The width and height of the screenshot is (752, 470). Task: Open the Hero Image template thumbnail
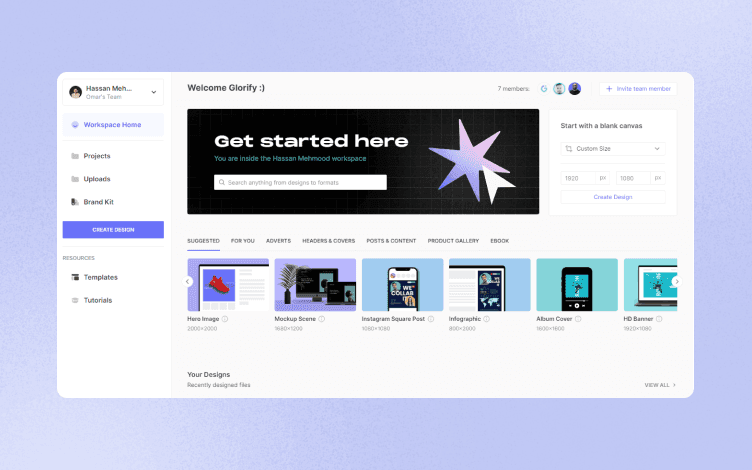pos(228,285)
